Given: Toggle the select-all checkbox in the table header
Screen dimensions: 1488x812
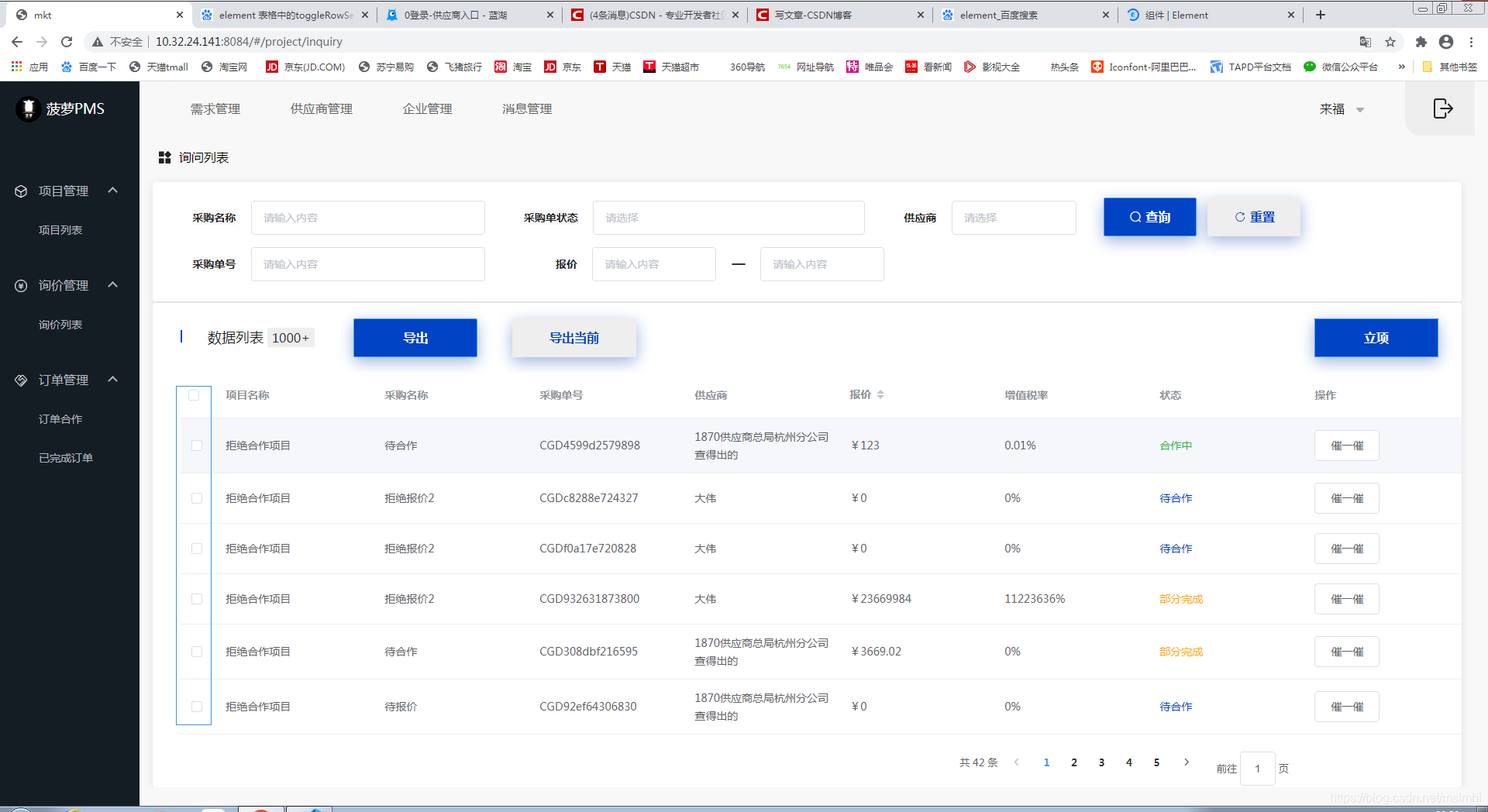Looking at the screenshot, I should point(194,395).
